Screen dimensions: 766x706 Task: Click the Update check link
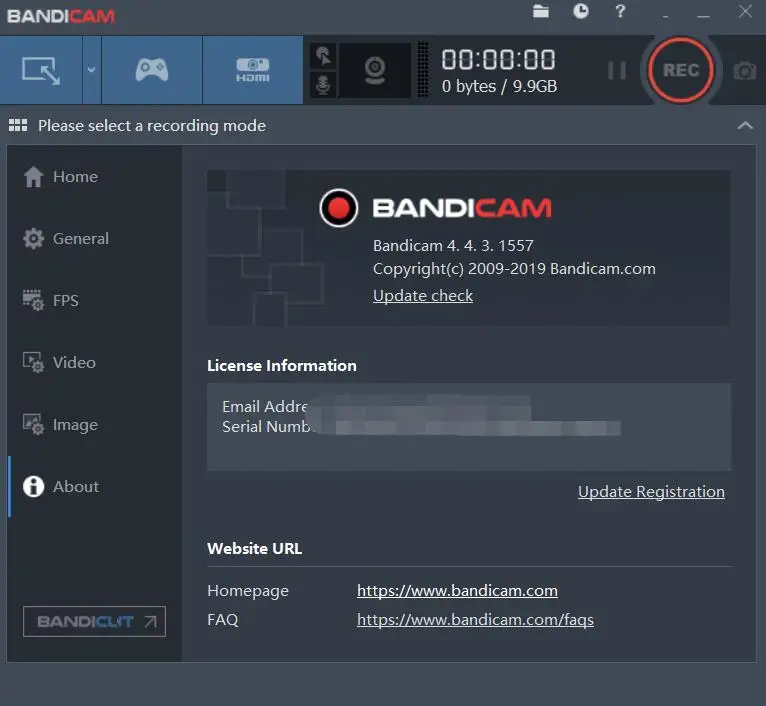[423, 296]
